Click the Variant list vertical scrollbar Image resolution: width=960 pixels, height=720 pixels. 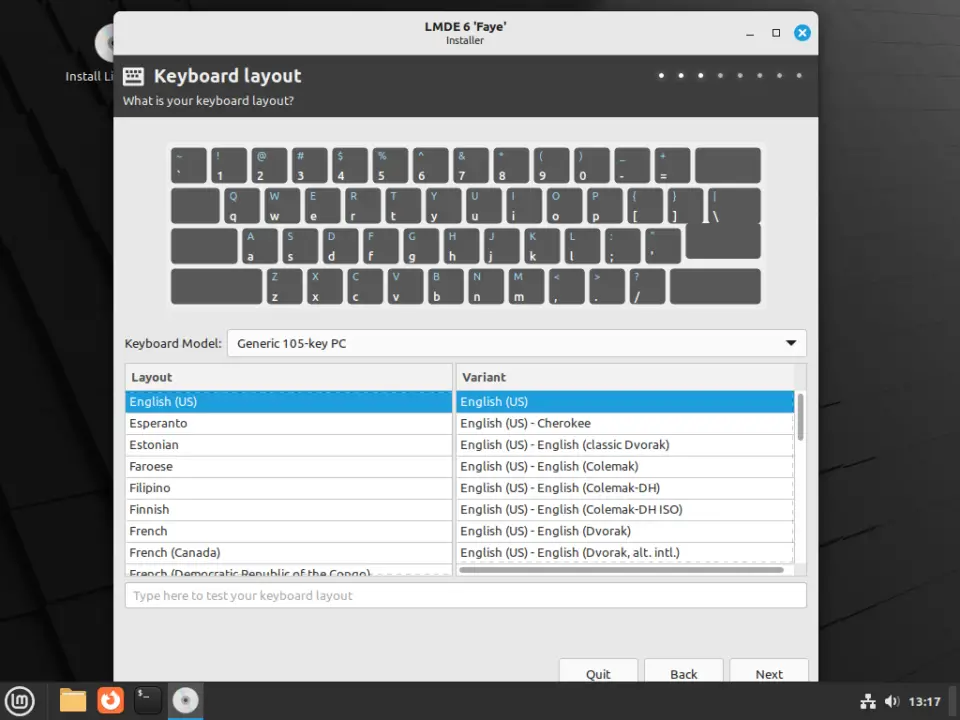800,417
